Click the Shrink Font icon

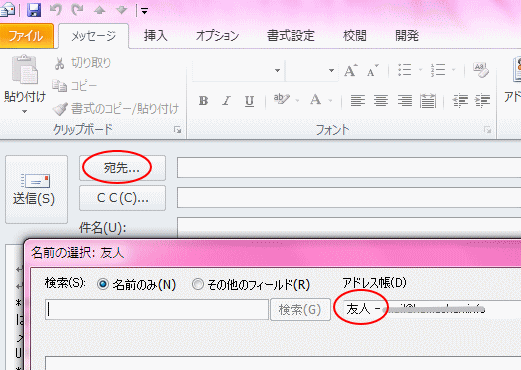372,70
